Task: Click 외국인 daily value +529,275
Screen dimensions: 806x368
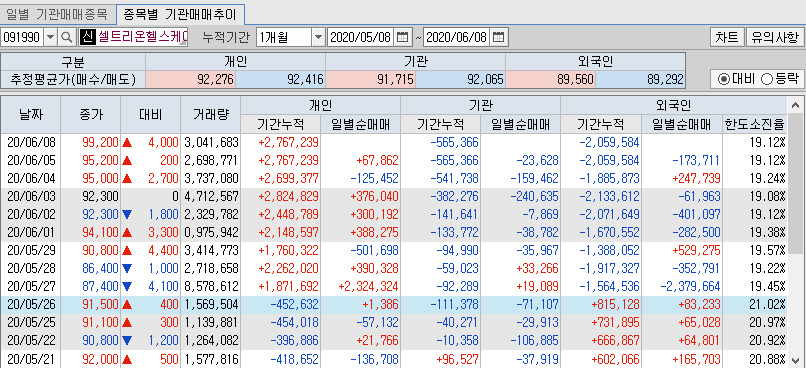Action: click(x=697, y=250)
